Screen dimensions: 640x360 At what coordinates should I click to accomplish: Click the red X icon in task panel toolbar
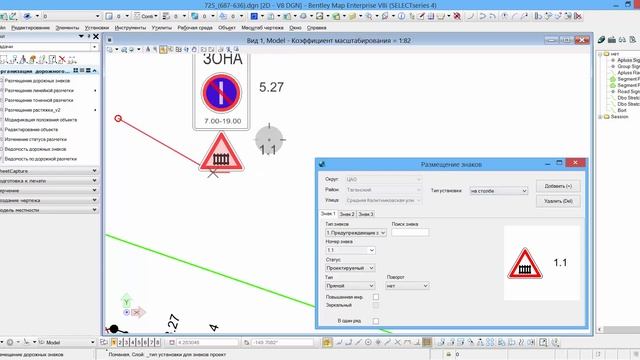[62, 60]
